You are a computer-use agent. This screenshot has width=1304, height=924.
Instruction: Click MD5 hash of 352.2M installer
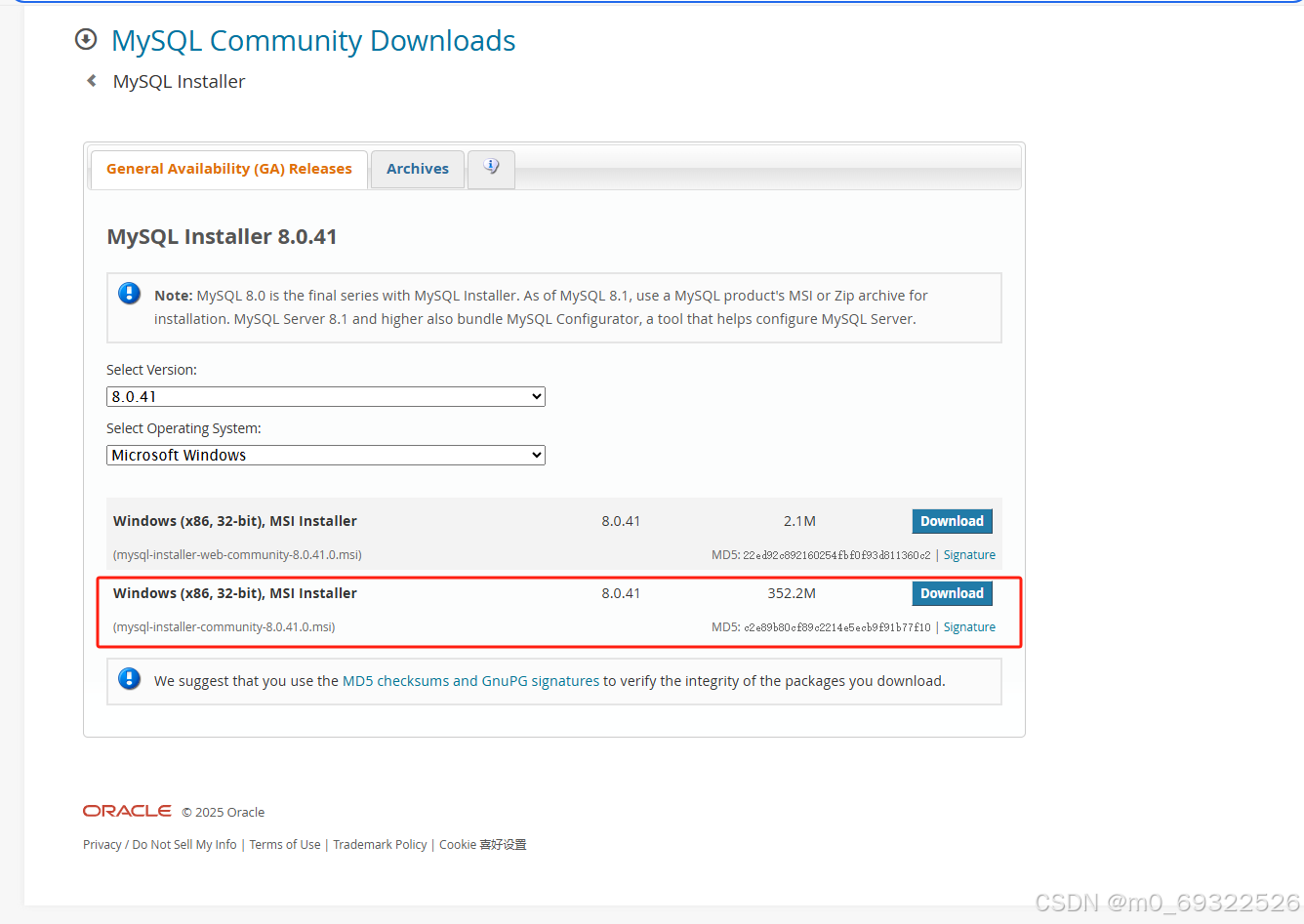[x=836, y=627]
